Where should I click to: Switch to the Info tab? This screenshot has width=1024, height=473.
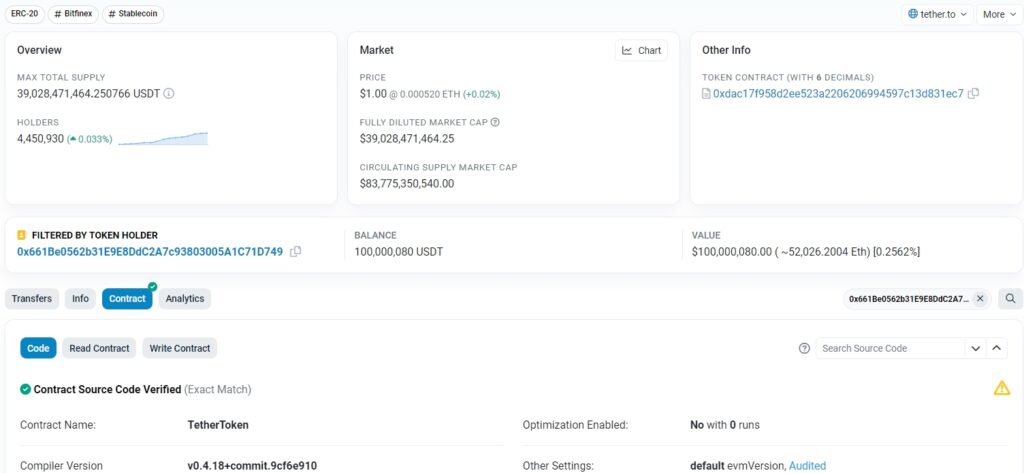coord(80,299)
